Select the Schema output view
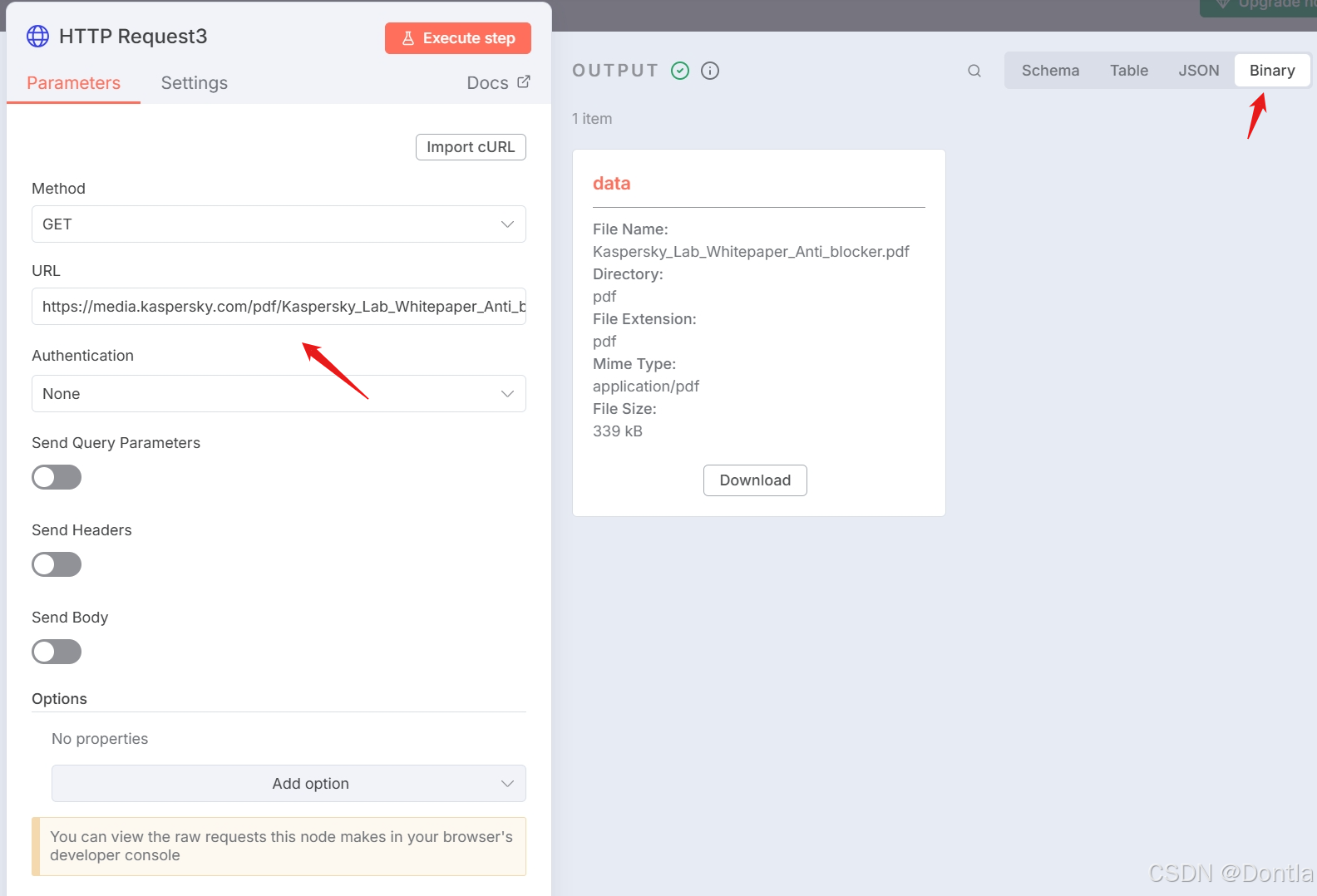 tap(1050, 71)
